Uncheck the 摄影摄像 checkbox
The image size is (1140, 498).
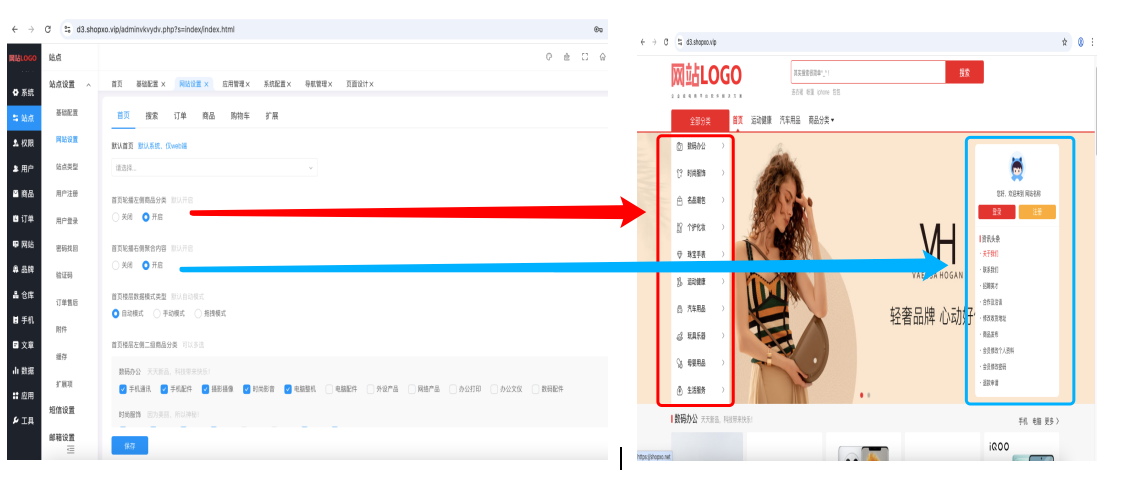(206, 389)
